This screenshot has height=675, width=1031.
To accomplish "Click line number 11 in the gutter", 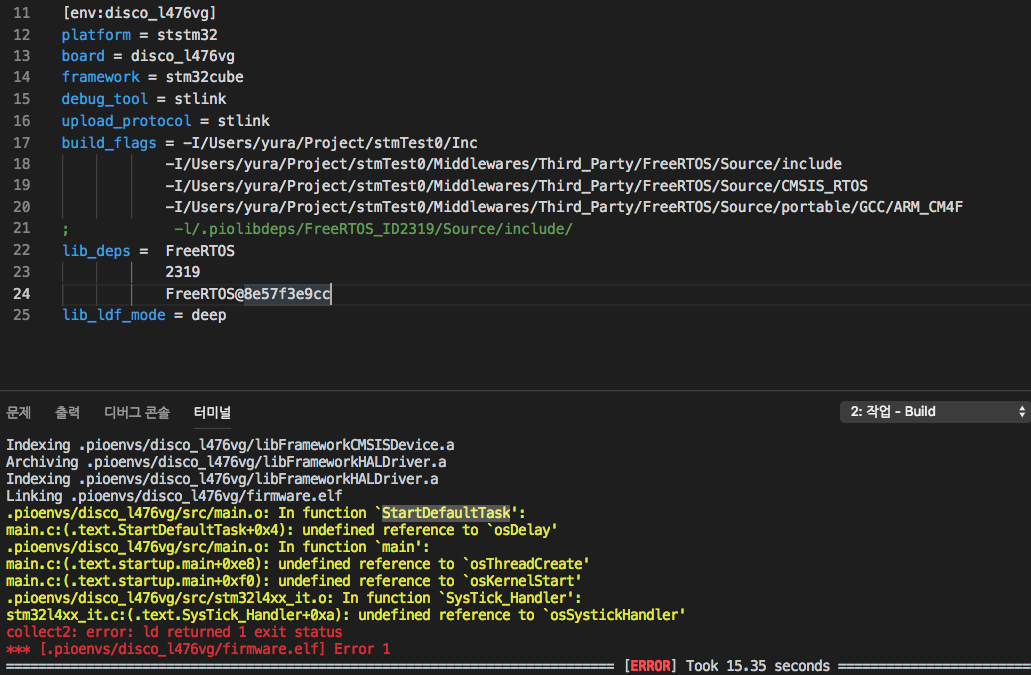I will [22, 14].
